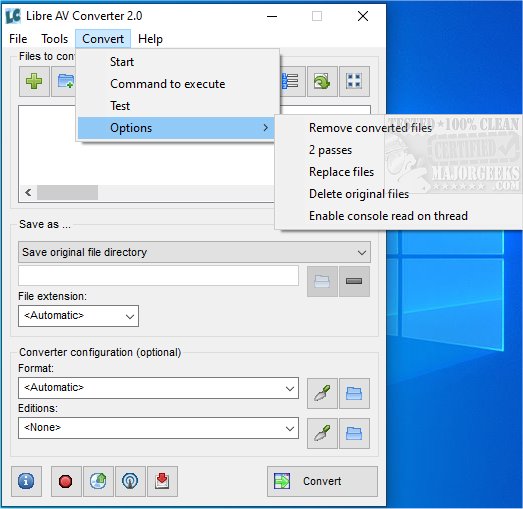Image resolution: width=523 pixels, height=509 pixels.
Task: Click the Add folder icon
Action: tap(65, 81)
